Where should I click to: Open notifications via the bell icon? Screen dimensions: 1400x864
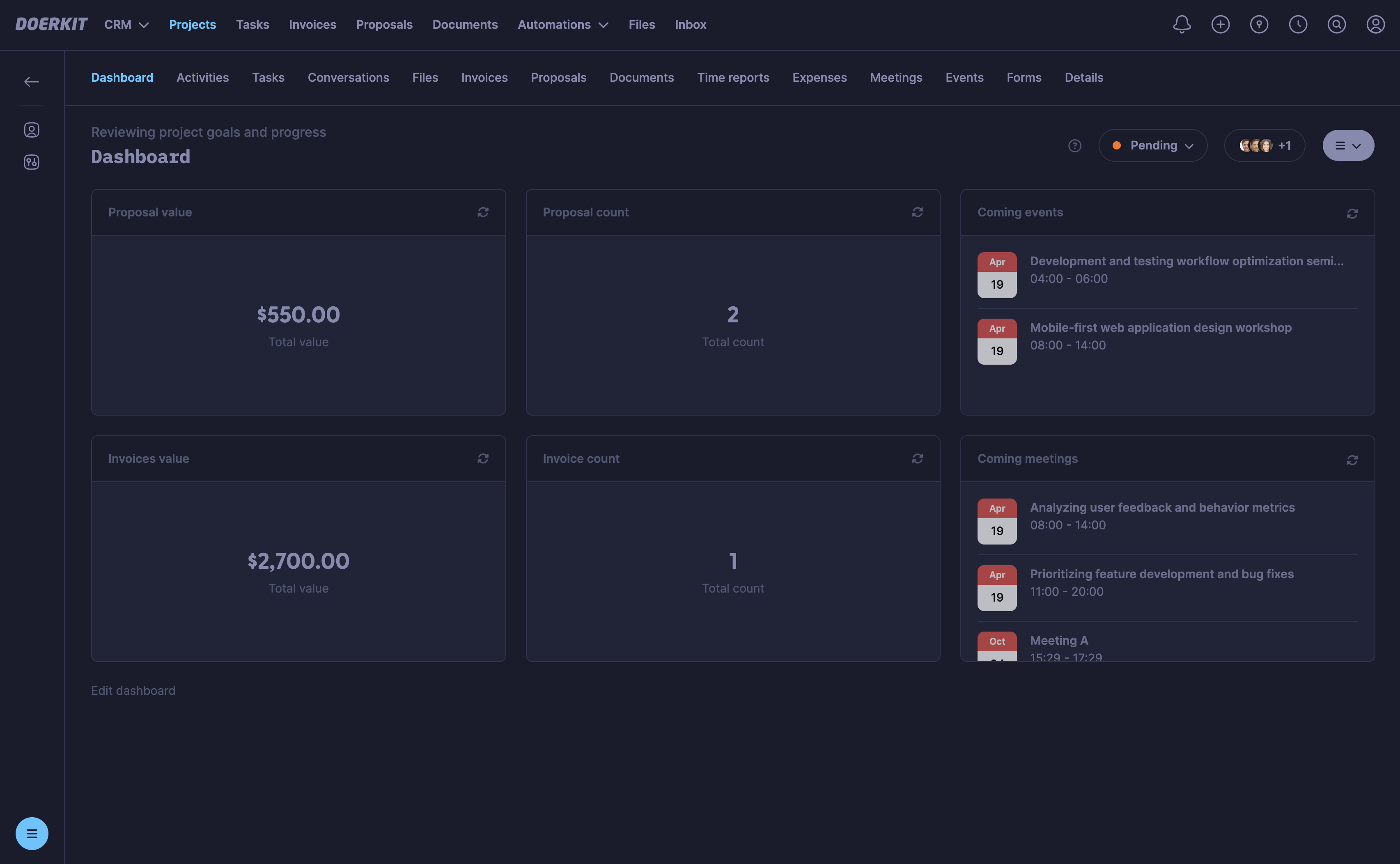pyautogui.click(x=1181, y=25)
